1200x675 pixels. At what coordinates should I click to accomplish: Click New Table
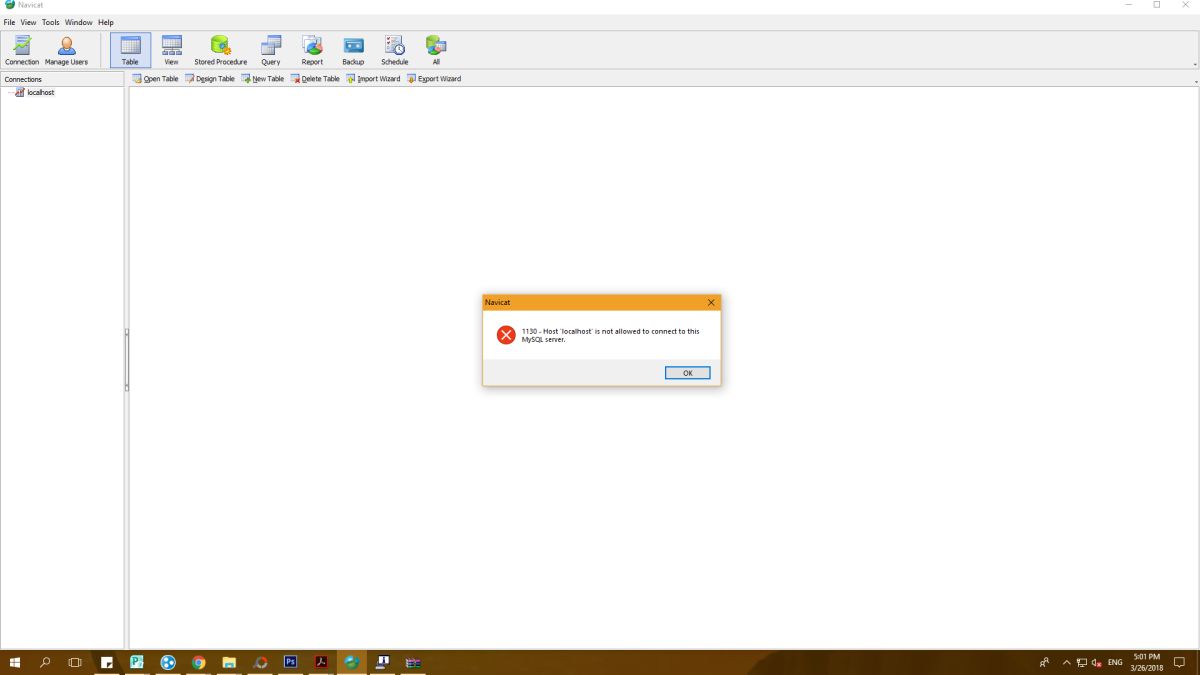263,79
